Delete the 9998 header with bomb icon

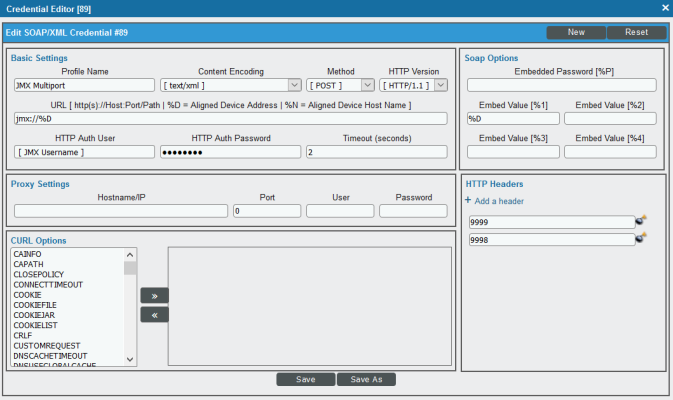pyautogui.click(x=641, y=237)
